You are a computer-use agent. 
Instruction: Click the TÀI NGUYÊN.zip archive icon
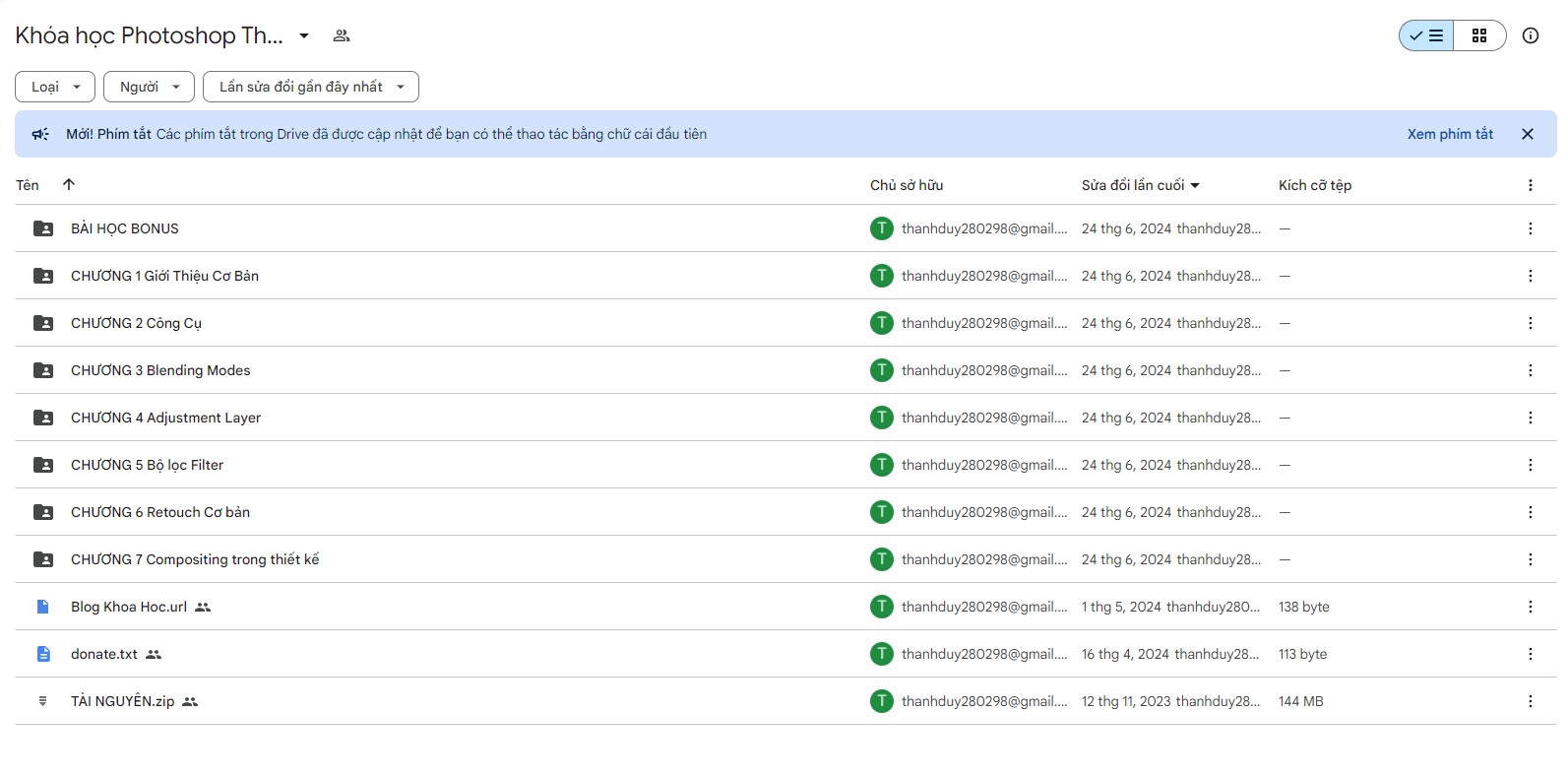pyautogui.click(x=43, y=701)
